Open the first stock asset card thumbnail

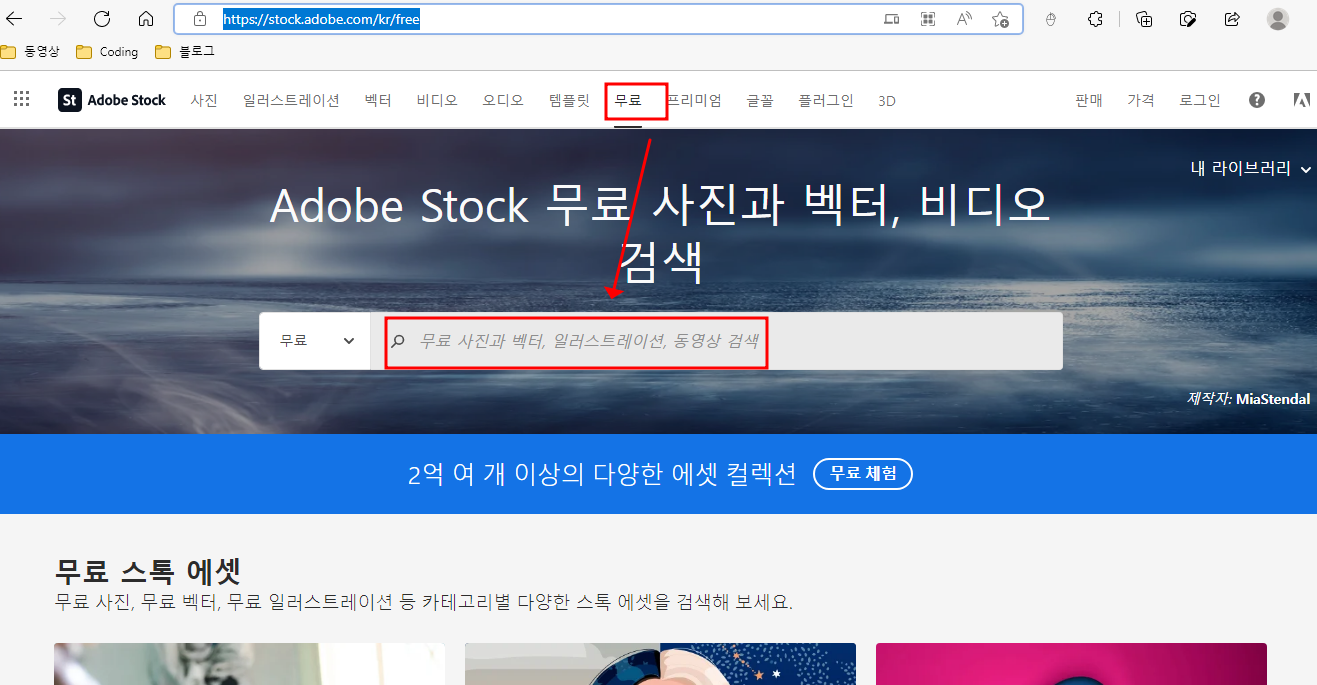coord(250,664)
